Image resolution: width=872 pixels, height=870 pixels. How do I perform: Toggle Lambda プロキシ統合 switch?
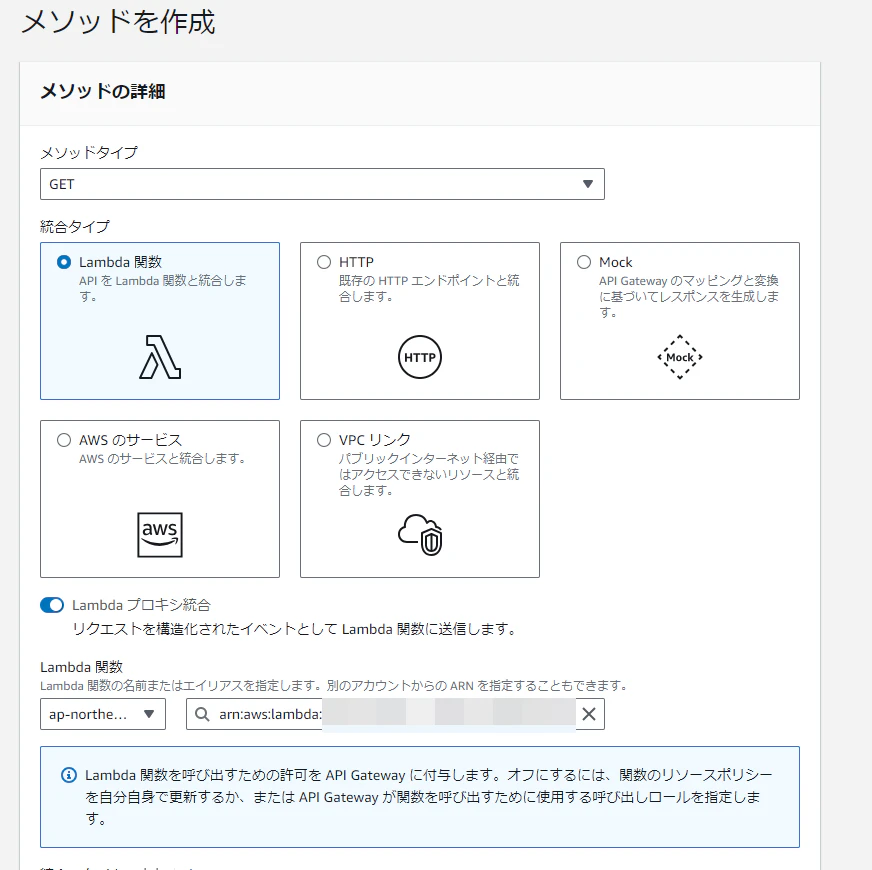tap(52, 605)
